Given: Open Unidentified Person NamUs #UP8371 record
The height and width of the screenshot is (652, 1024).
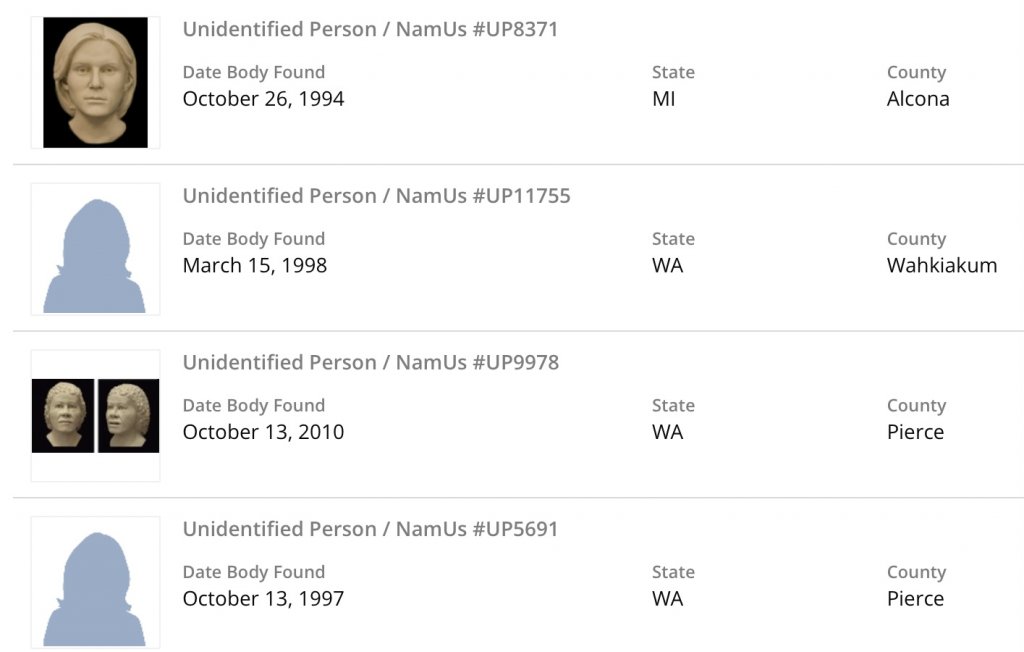Looking at the screenshot, I should click(370, 29).
